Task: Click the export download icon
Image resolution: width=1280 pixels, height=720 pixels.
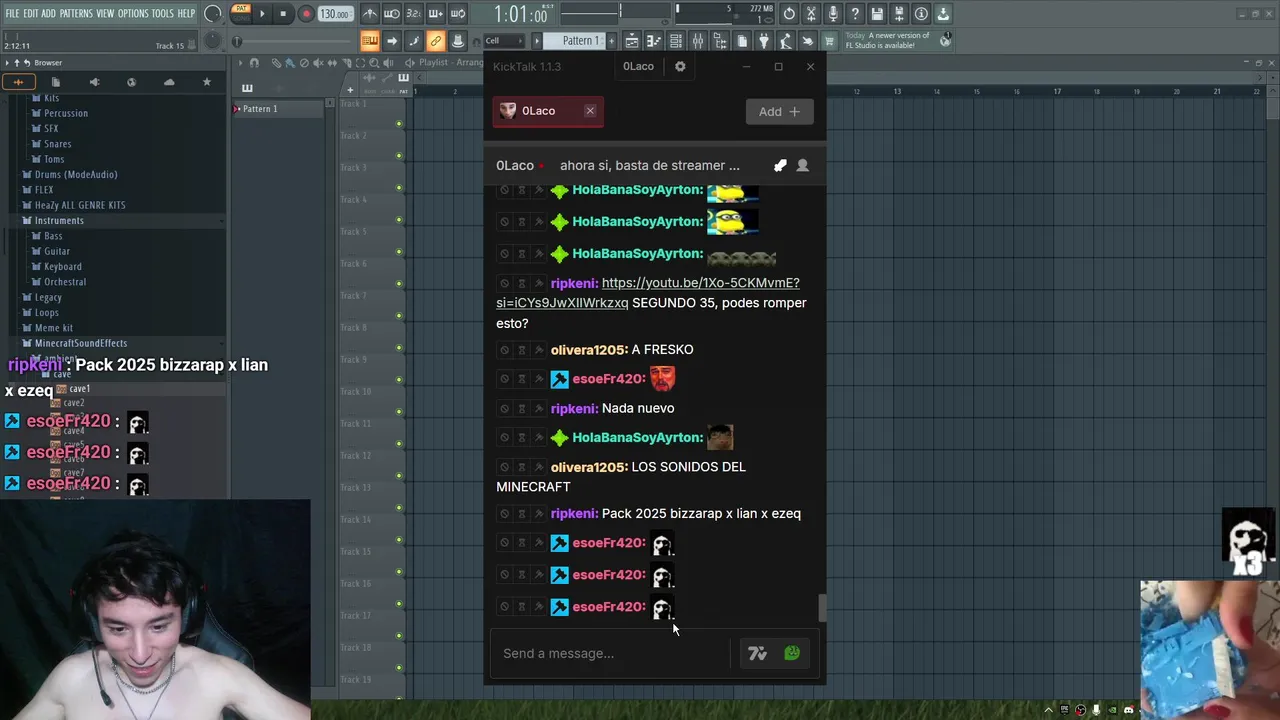Action: click(943, 14)
